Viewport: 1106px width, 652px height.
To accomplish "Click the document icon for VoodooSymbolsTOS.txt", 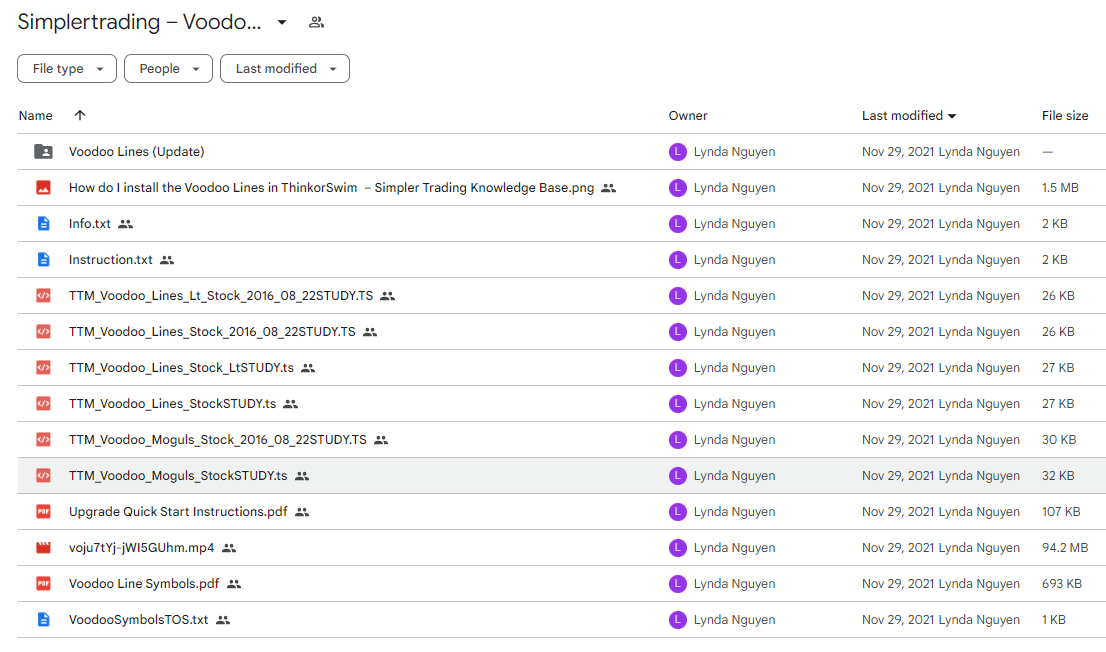I will pyautogui.click(x=43, y=620).
